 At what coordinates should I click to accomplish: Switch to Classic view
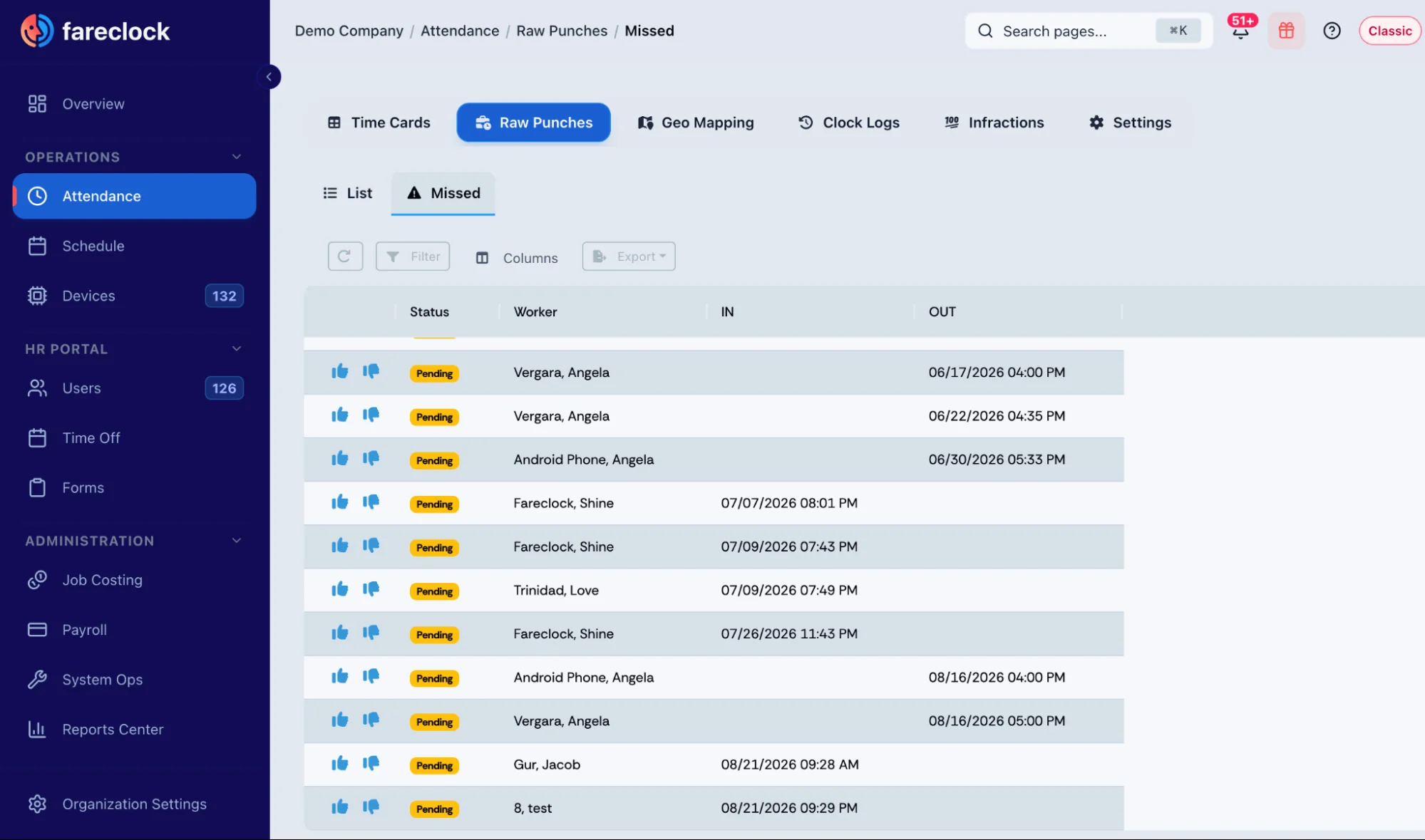tap(1389, 31)
